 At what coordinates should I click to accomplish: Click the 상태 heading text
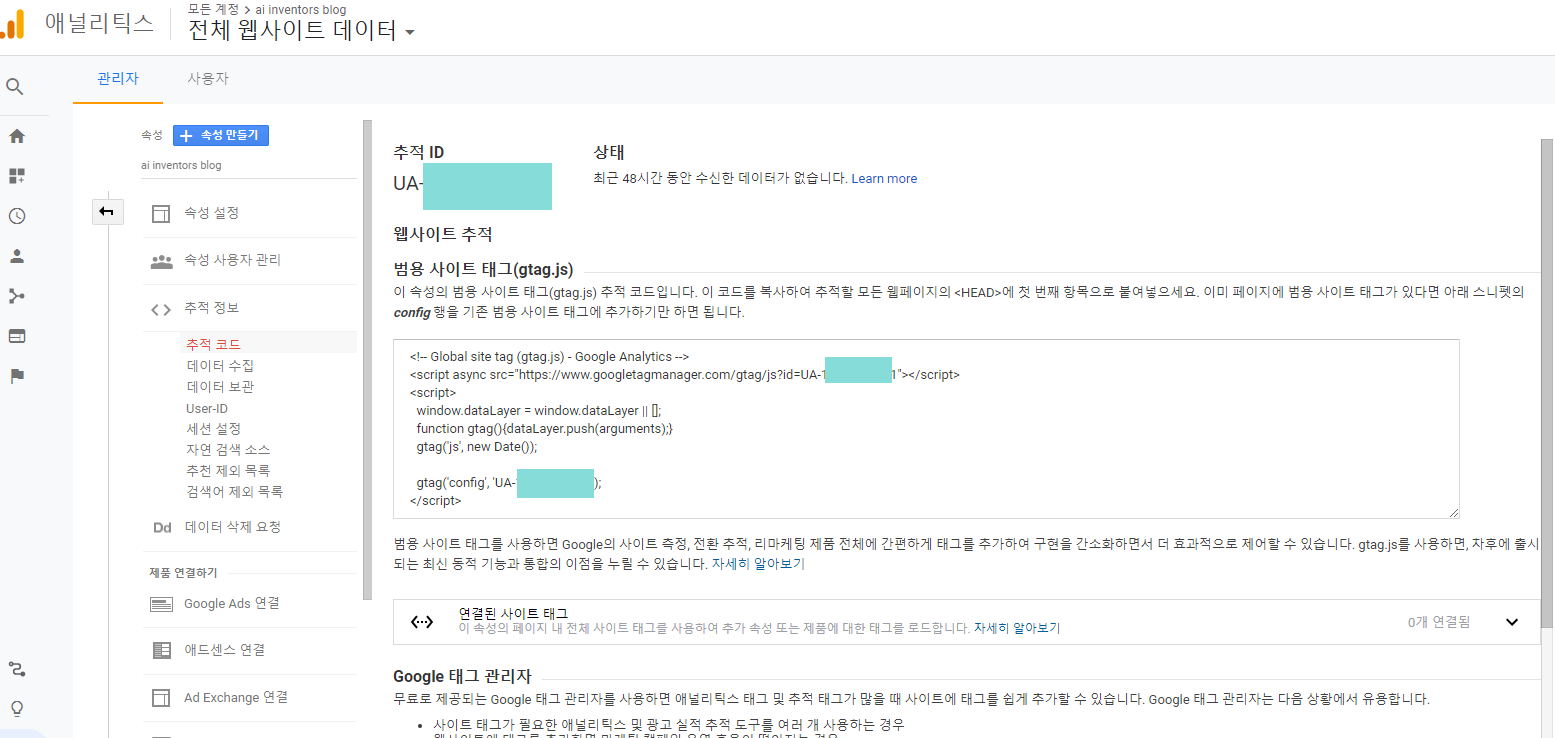pyautogui.click(x=609, y=152)
